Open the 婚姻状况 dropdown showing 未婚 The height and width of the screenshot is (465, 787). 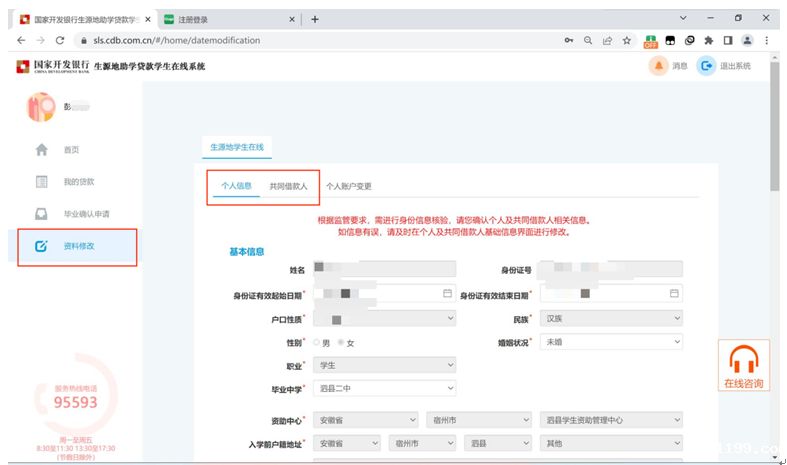(x=610, y=342)
